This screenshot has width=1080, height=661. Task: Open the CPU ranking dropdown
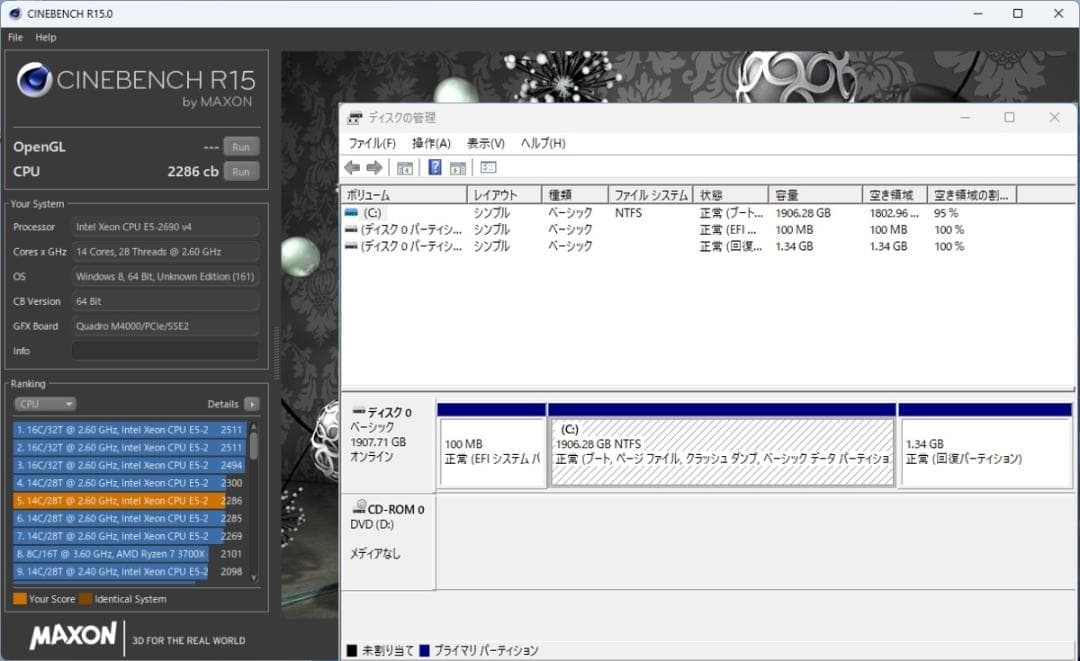click(44, 403)
